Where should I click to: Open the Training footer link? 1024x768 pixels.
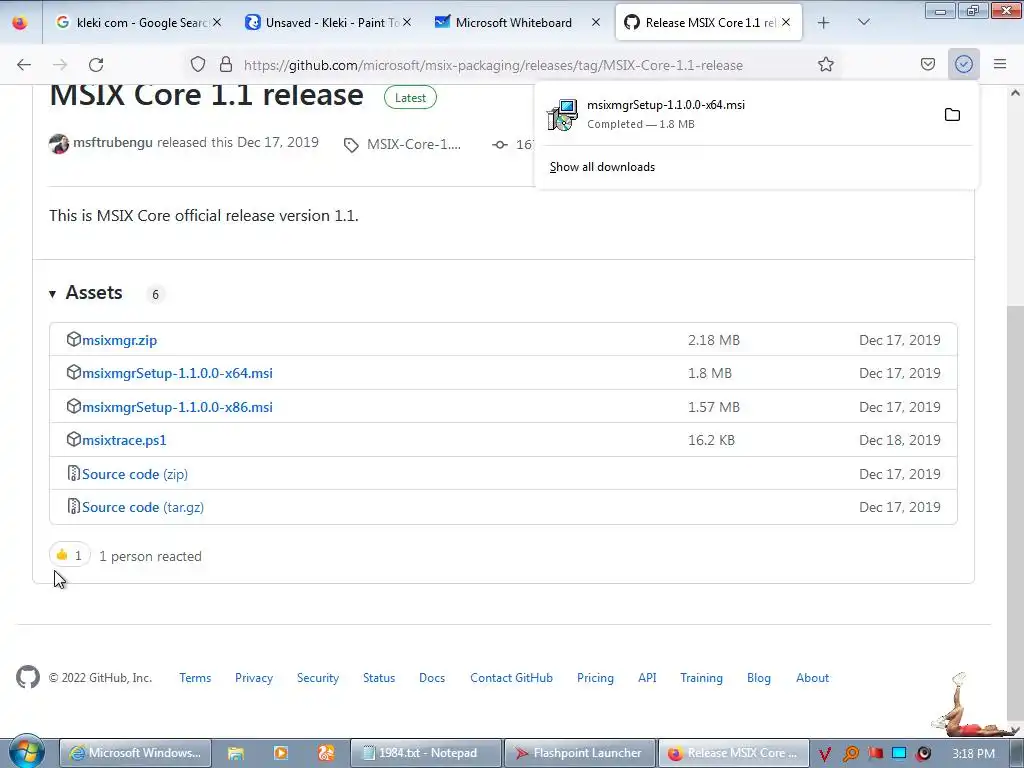[x=701, y=678]
